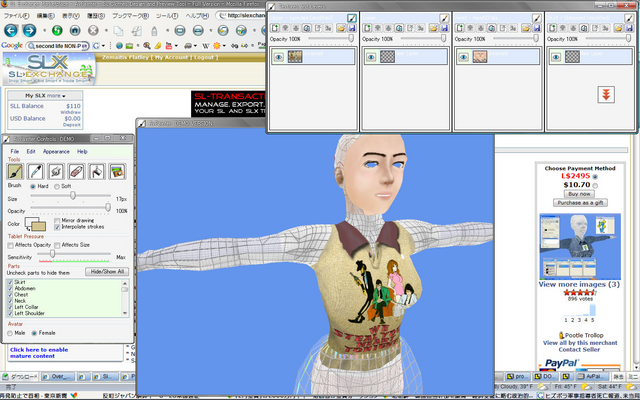The width and height of the screenshot is (640, 400).
Task: Click the brush Size slider handle
Action: pyautogui.click(x=73, y=196)
